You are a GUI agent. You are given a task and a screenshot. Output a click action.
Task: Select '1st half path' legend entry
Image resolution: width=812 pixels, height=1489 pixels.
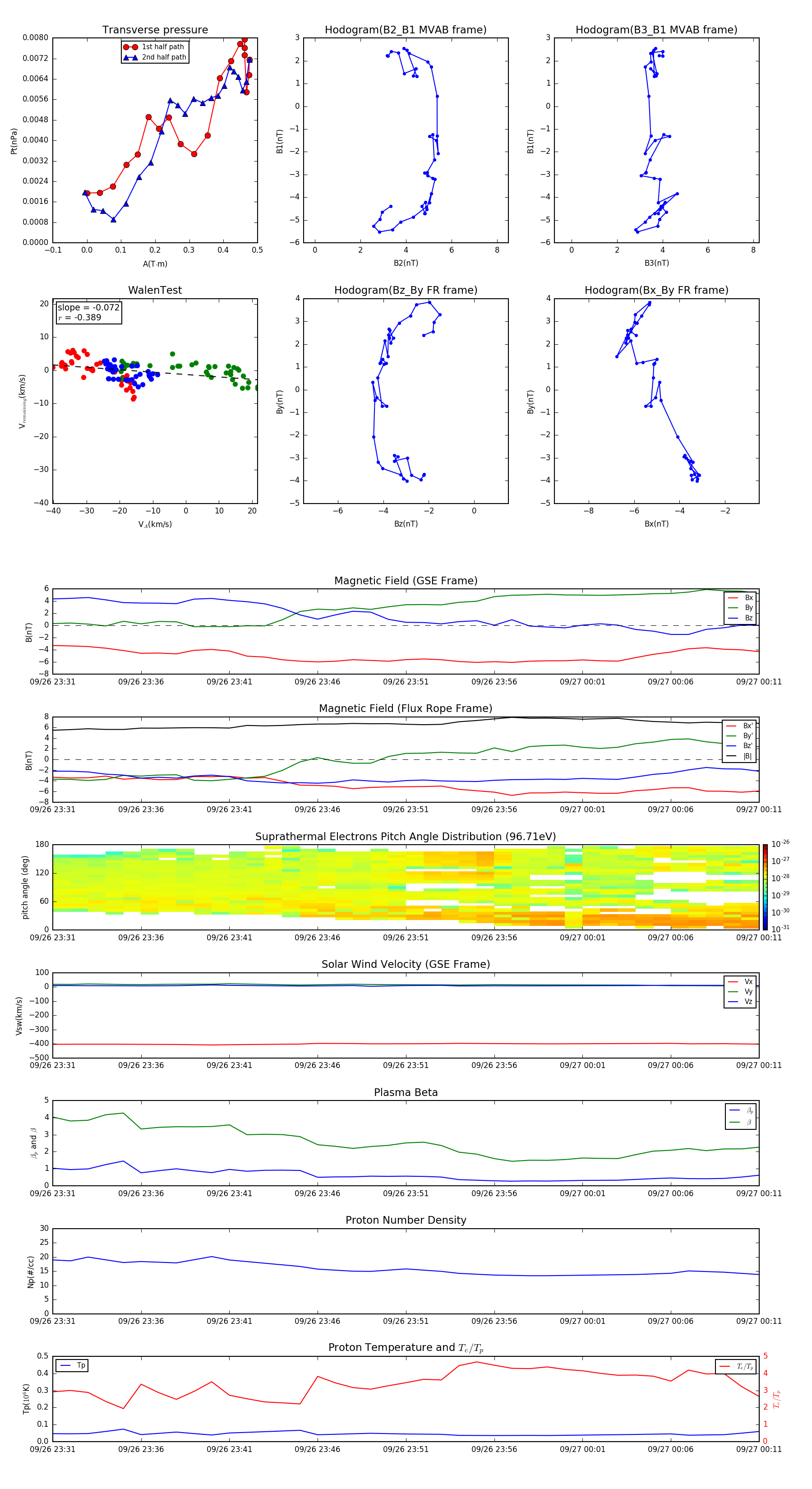154,47
